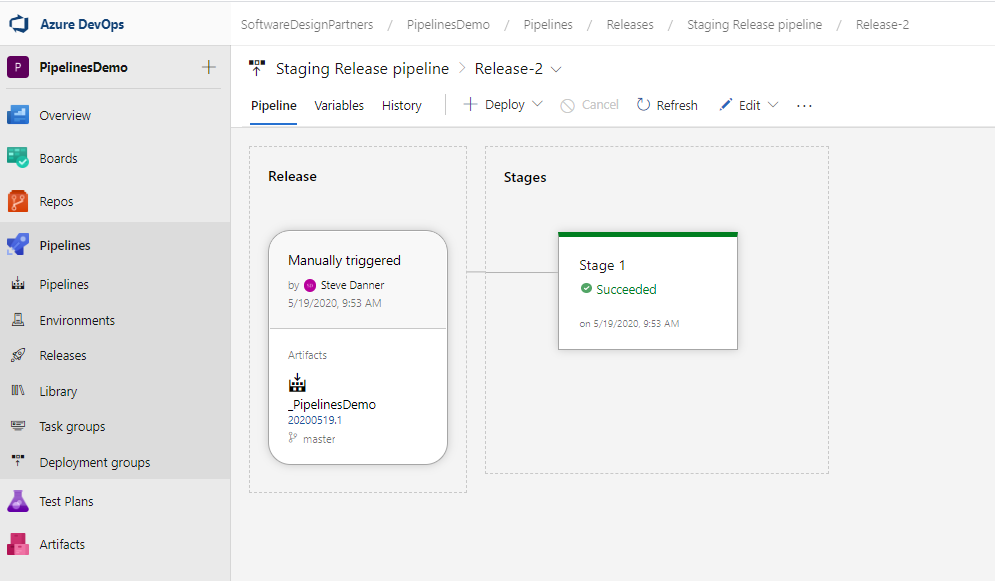This screenshot has width=995, height=581.
Task: Expand the Release-2 chevron dropdown
Action: (x=557, y=69)
